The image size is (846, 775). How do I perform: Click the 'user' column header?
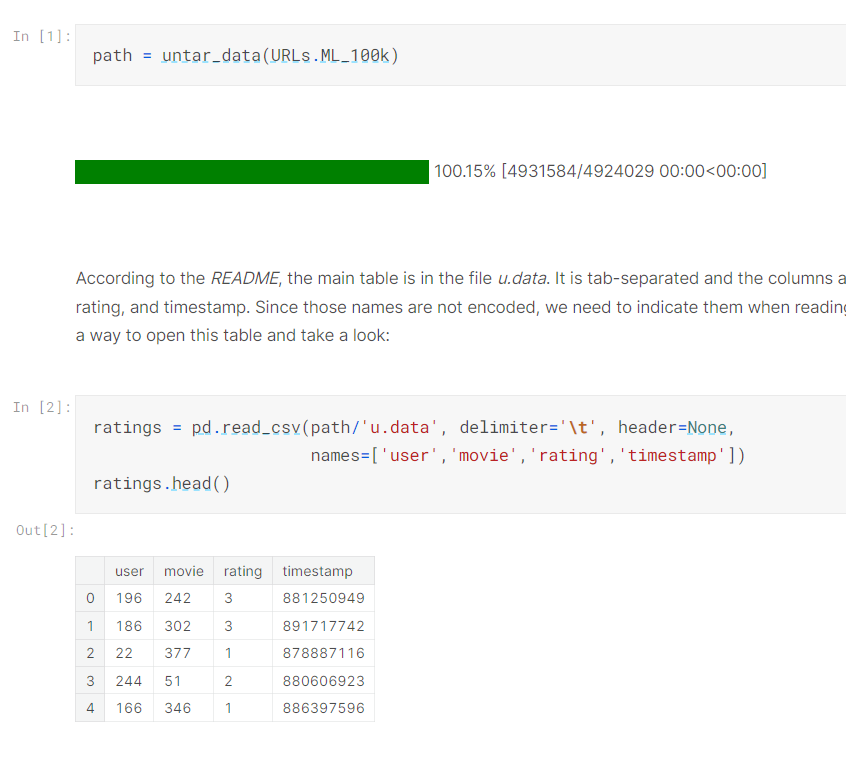(129, 571)
